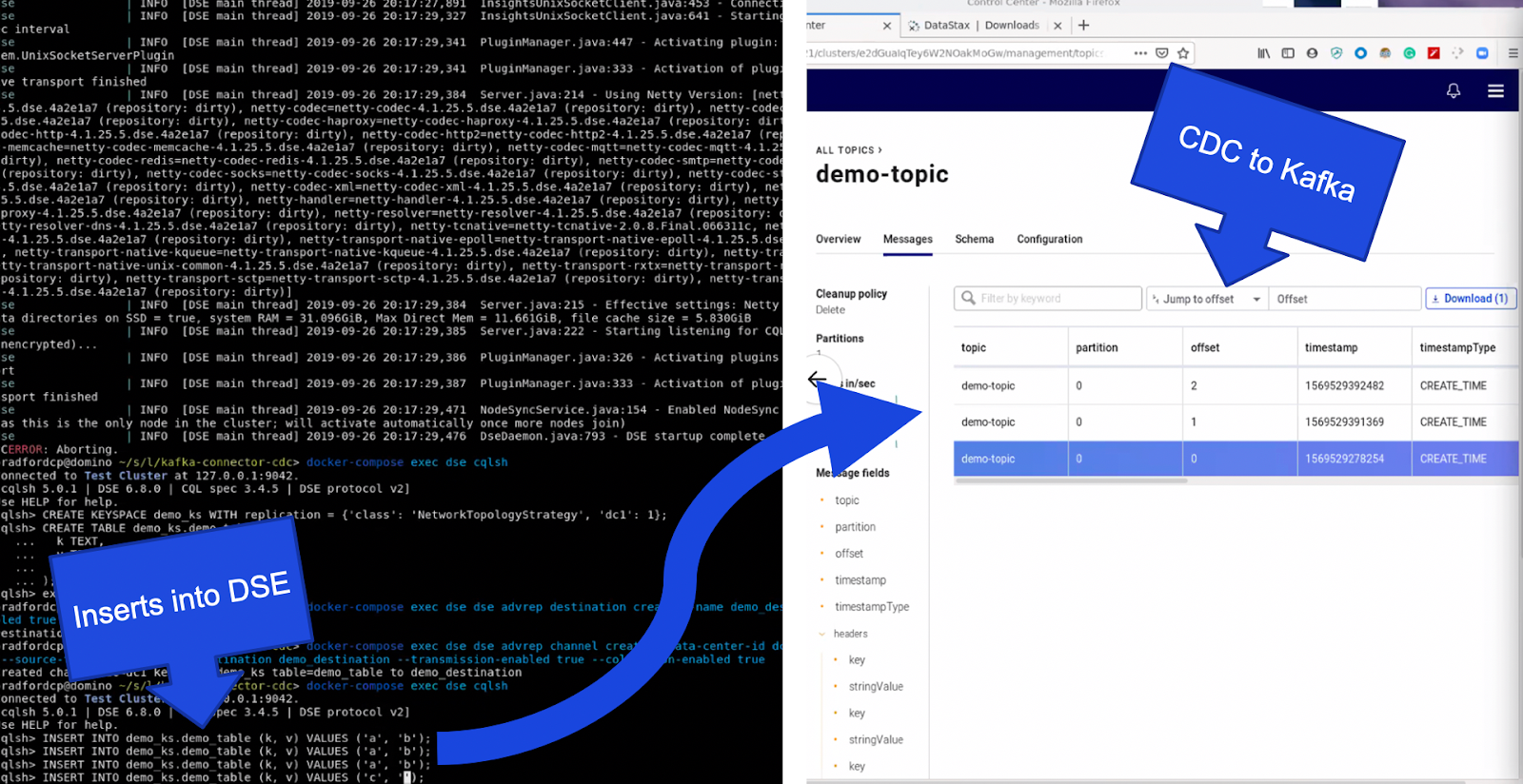Close the Control Center browser tab
This screenshot has height=784, width=1523.
tap(887, 26)
